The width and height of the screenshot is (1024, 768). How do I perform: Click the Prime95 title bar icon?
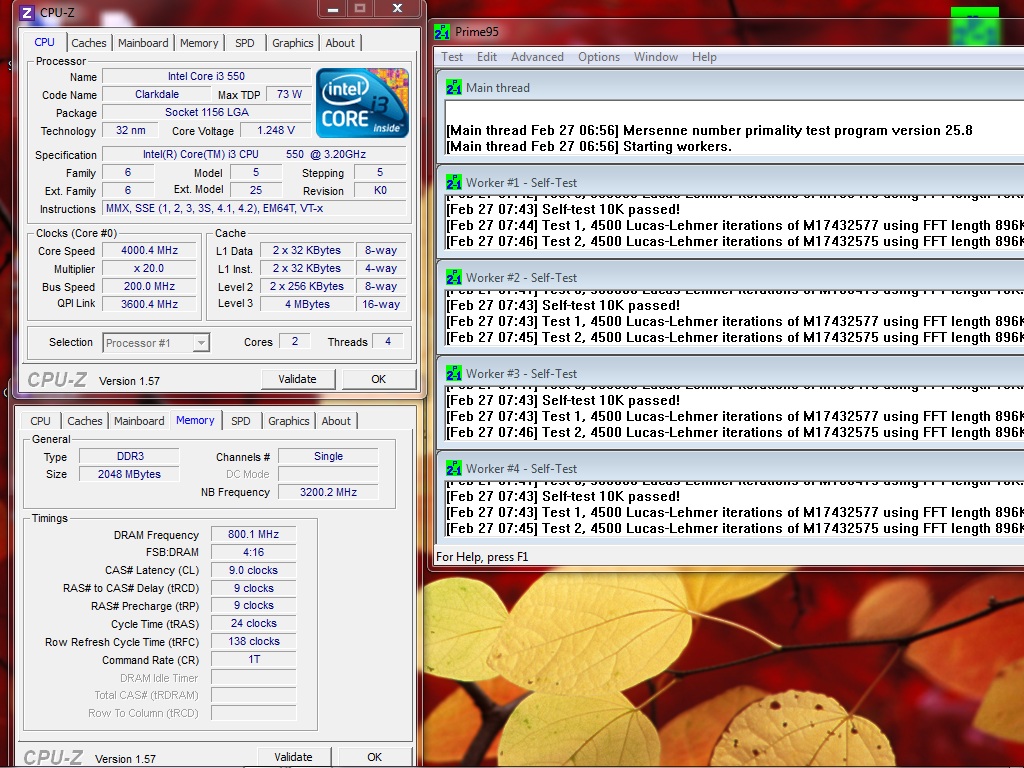coord(442,31)
